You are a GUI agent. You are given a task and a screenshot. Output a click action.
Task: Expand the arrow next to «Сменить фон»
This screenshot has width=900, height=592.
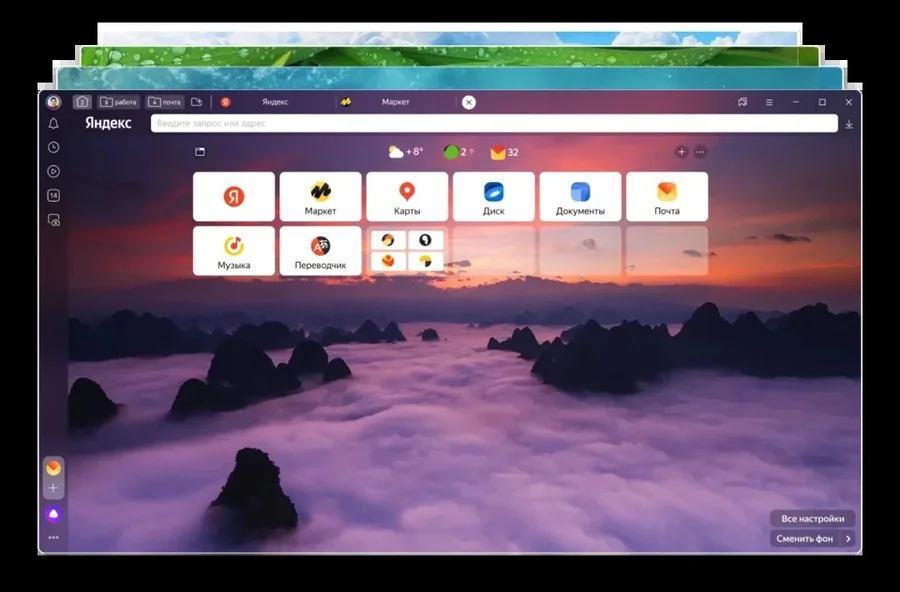click(848, 539)
